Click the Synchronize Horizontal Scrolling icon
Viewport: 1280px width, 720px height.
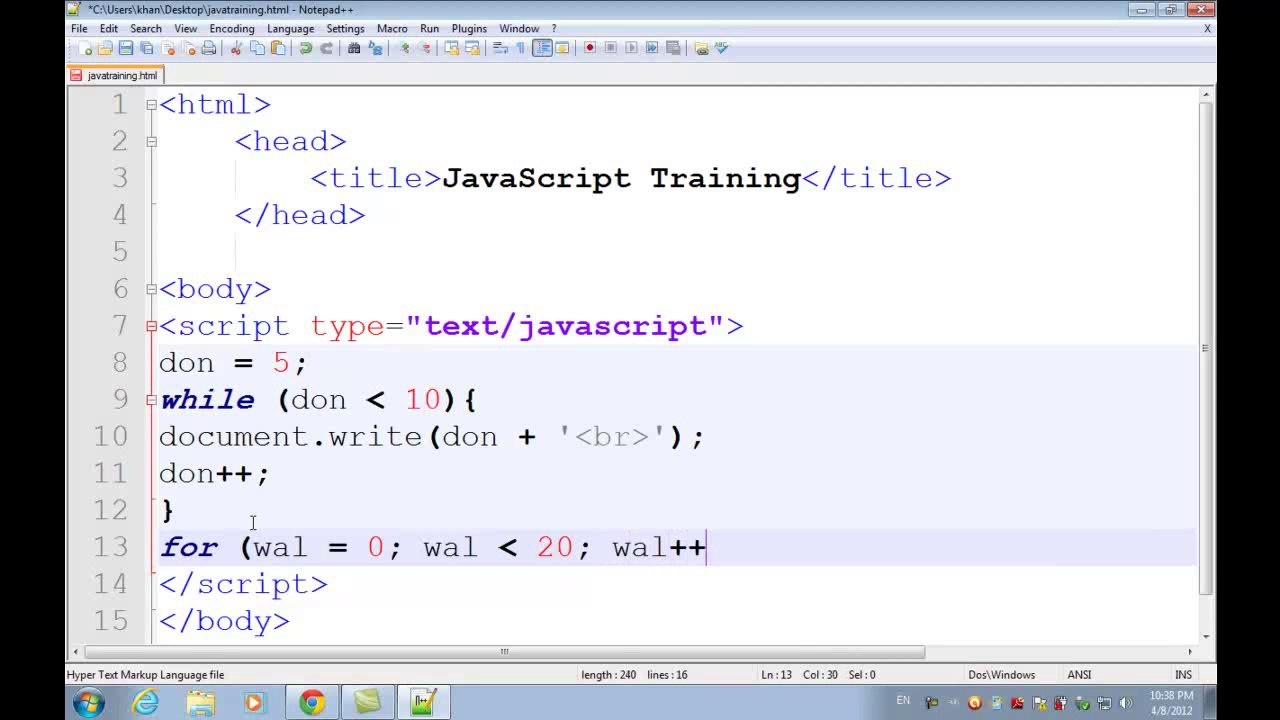pyautogui.click(x=472, y=48)
